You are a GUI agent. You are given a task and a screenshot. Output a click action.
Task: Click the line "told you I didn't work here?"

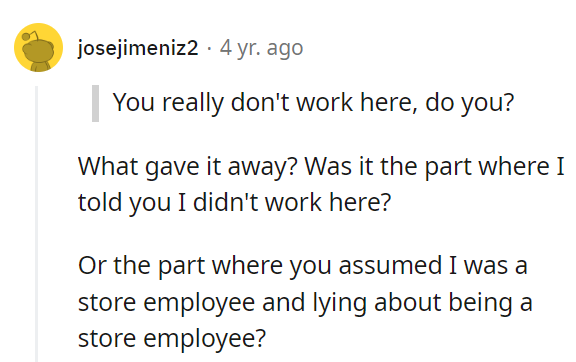(x=234, y=202)
